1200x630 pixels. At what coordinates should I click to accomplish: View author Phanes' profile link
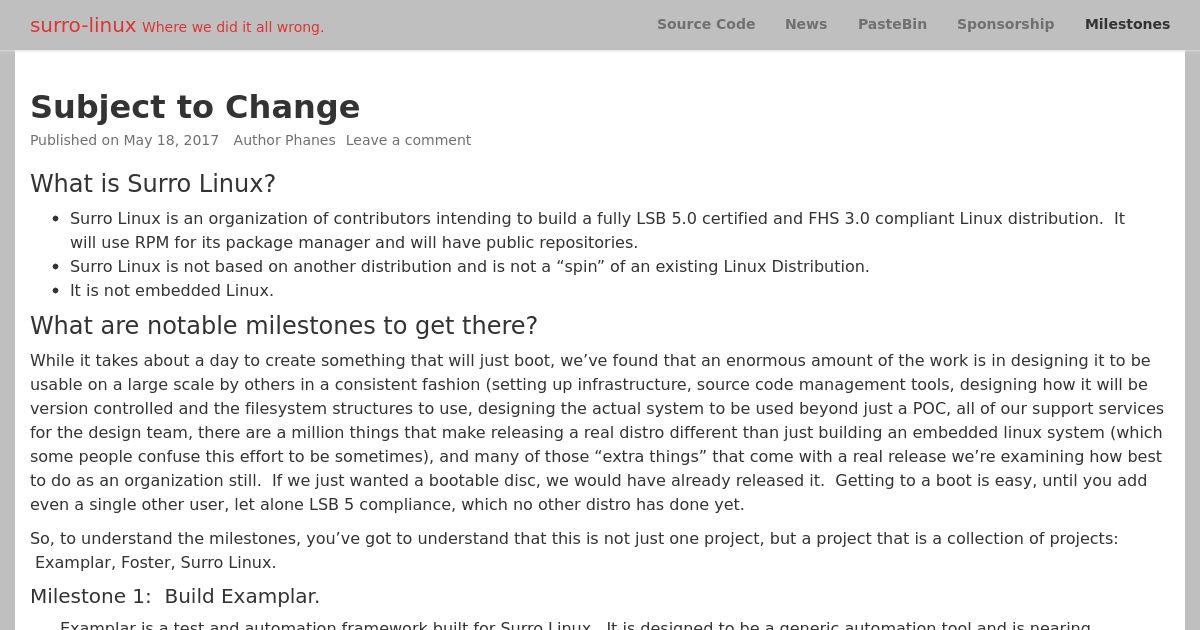pyautogui.click(x=310, y=140)
